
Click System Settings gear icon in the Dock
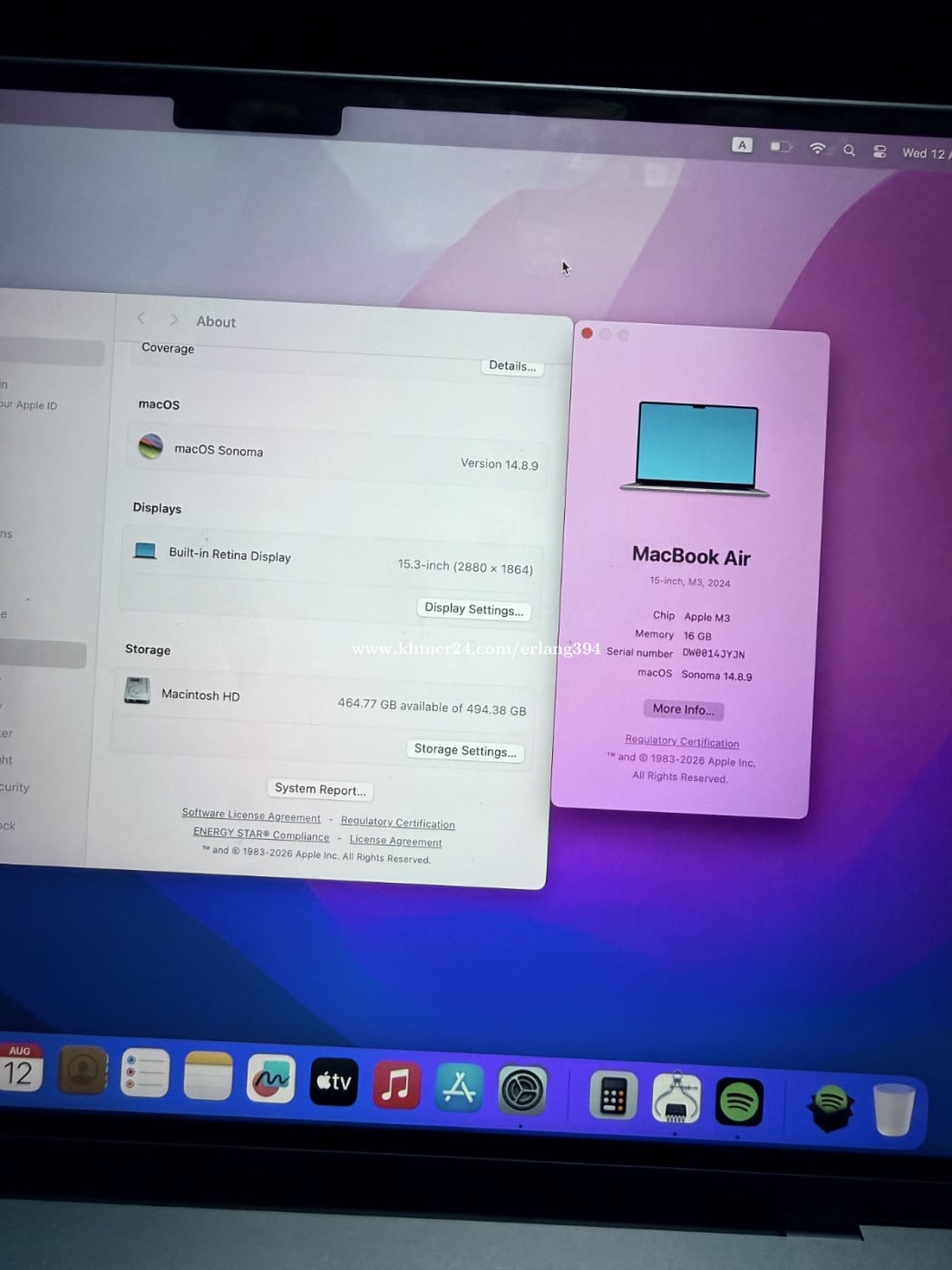523,1090
